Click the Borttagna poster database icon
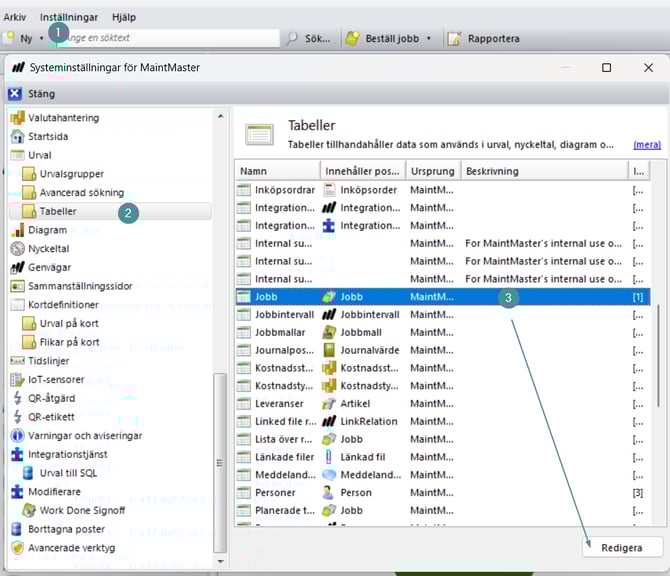 [17, 529]
